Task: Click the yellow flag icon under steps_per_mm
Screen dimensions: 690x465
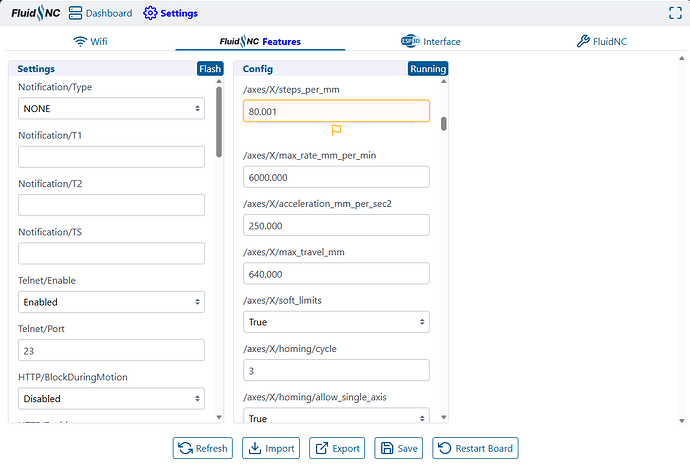Action: pyautogui.click(x=336, y=130)
